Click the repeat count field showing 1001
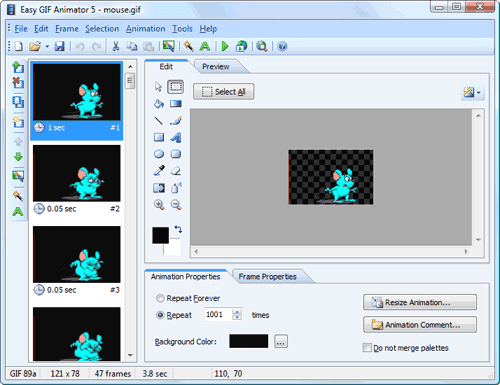This screenshot has height=385, width=500. point(218,315)
